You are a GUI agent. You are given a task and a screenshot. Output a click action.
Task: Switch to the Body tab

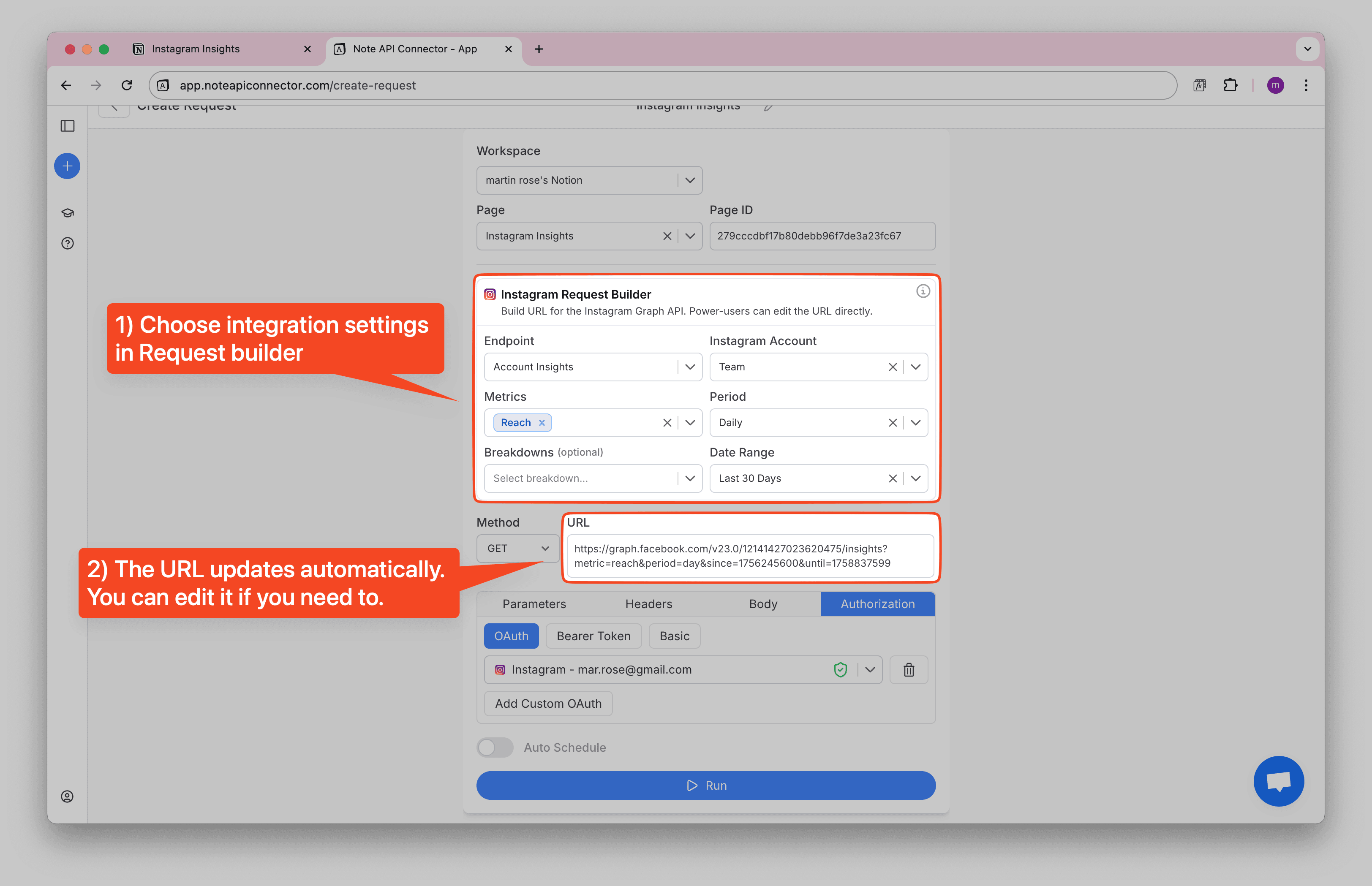pyautogui.click(x=763, y=604)
